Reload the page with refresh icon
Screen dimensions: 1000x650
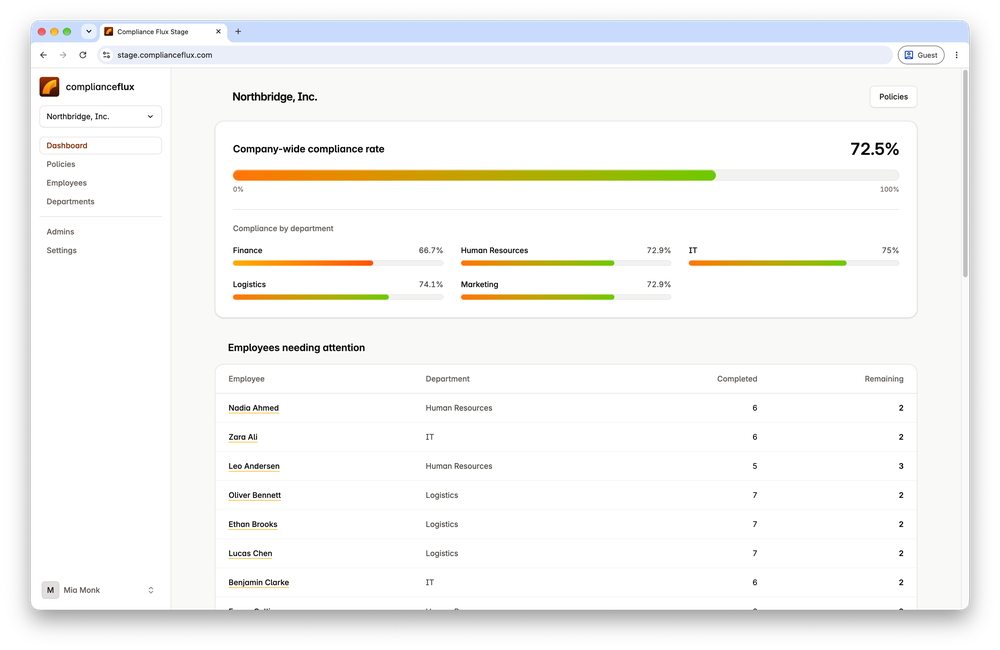83,55
